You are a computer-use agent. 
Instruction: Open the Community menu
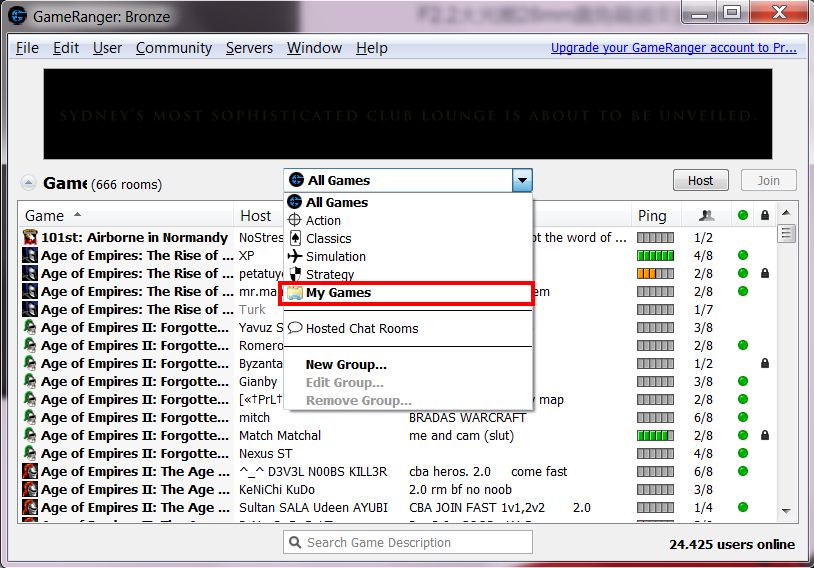click(174, 48)
